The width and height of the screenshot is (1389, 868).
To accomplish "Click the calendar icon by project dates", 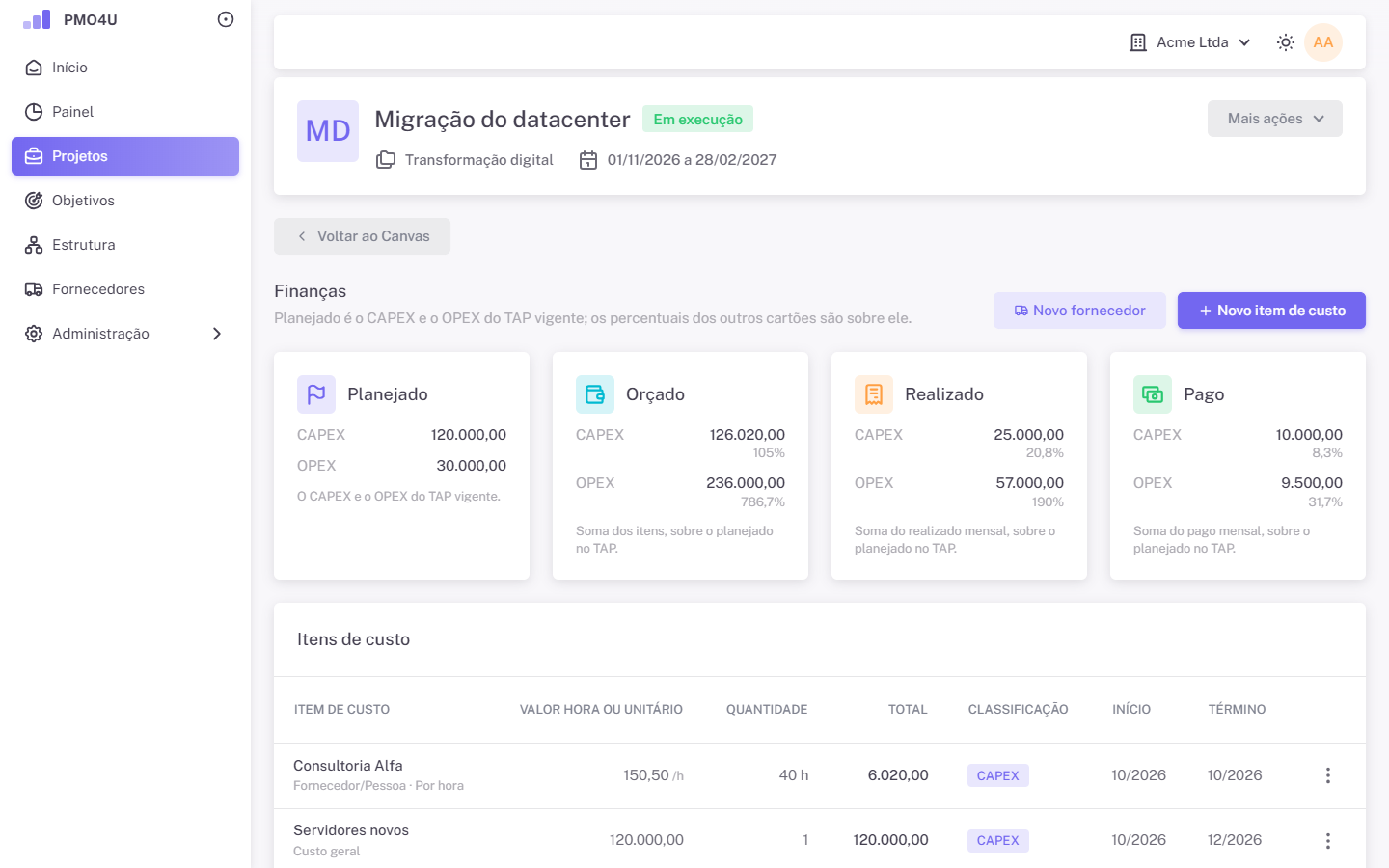I will (588, 160).
